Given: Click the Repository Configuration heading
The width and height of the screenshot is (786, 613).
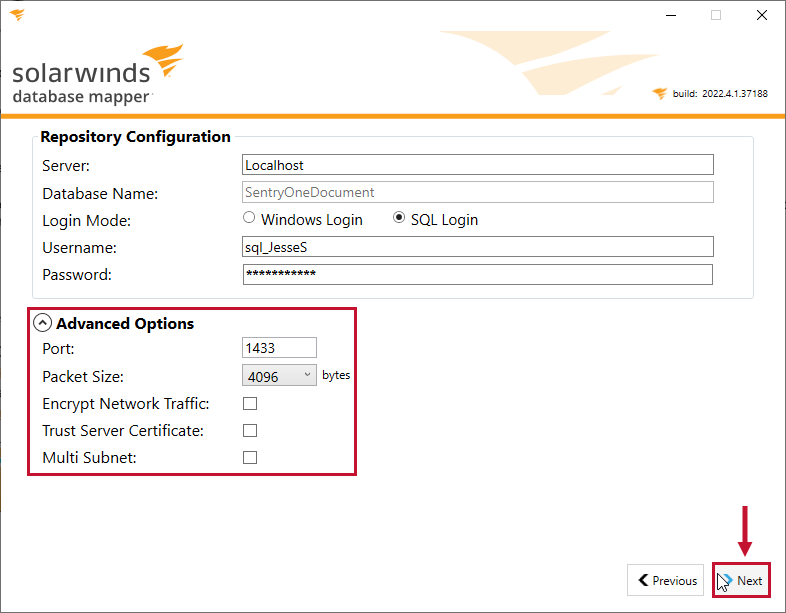Looking at the screenshot, I should point(135,137).
